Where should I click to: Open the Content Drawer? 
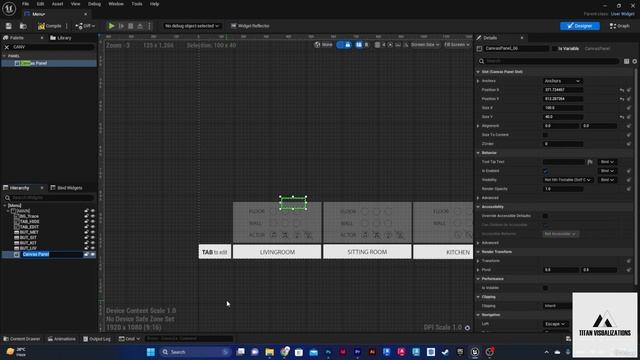coord(22,339)
